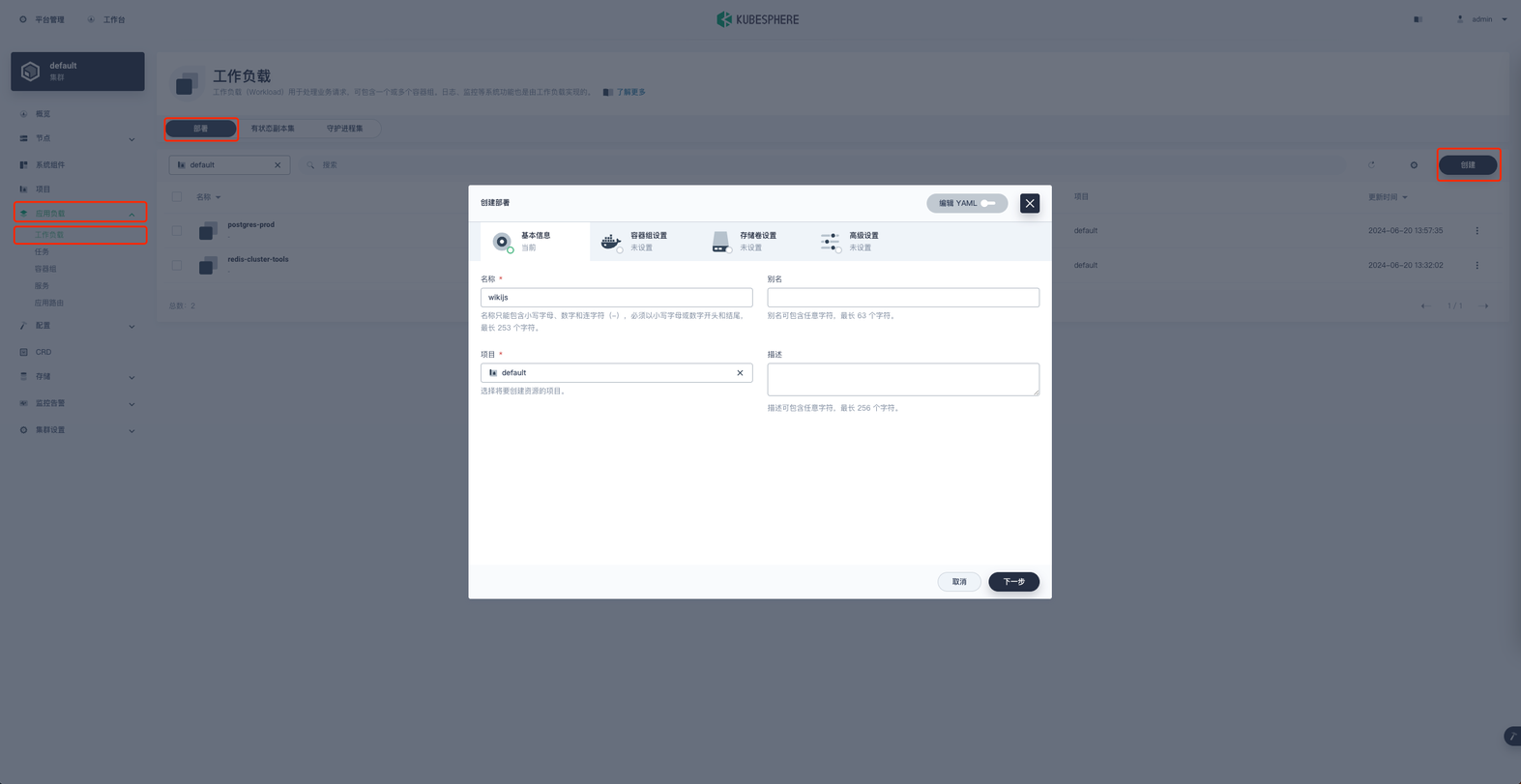Select the 容器组设置 step
This screenshot has width=1521, height=784.
click(644, 242)
